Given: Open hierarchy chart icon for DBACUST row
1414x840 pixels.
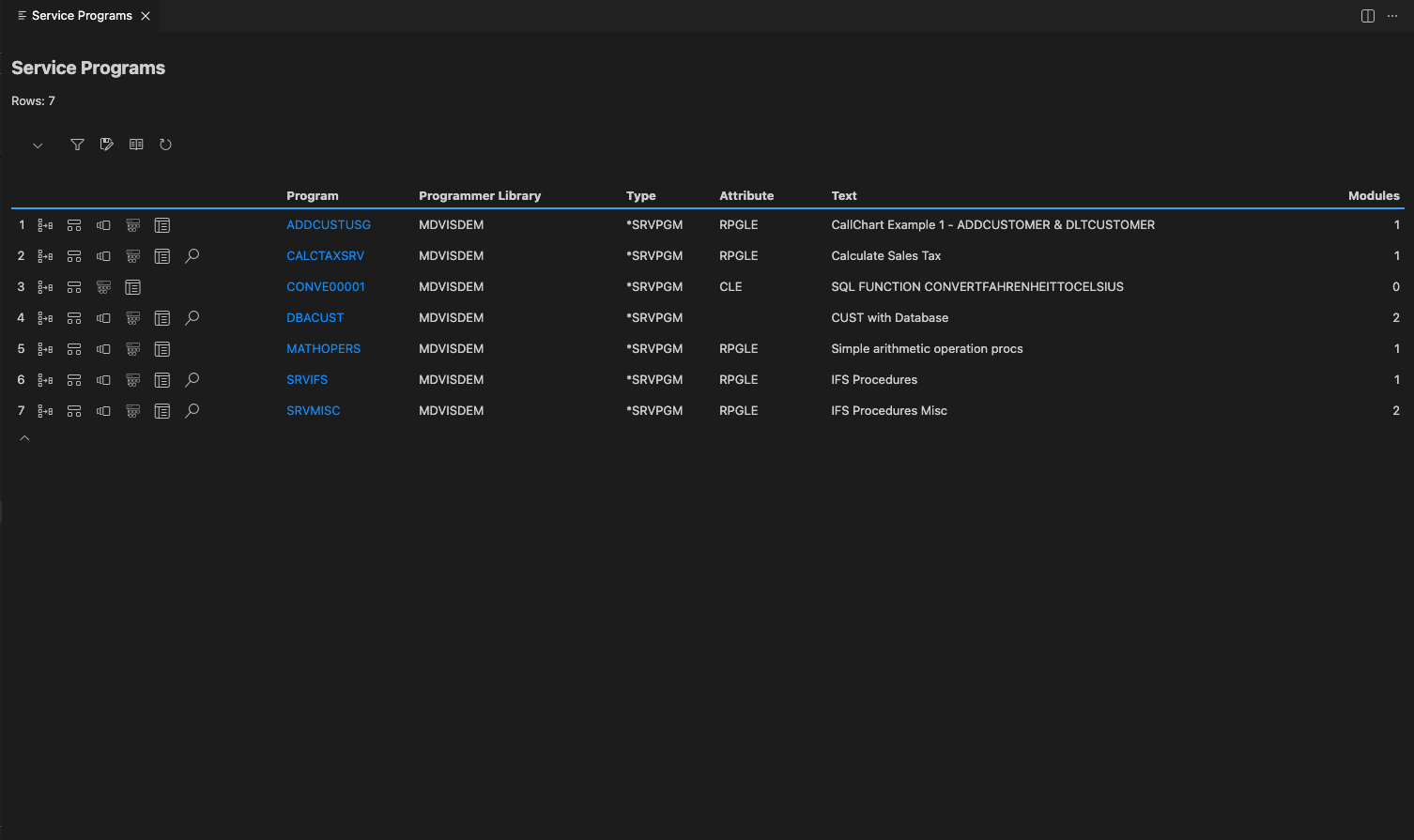Looking at the screenshot, I should (x=74, y=318).
